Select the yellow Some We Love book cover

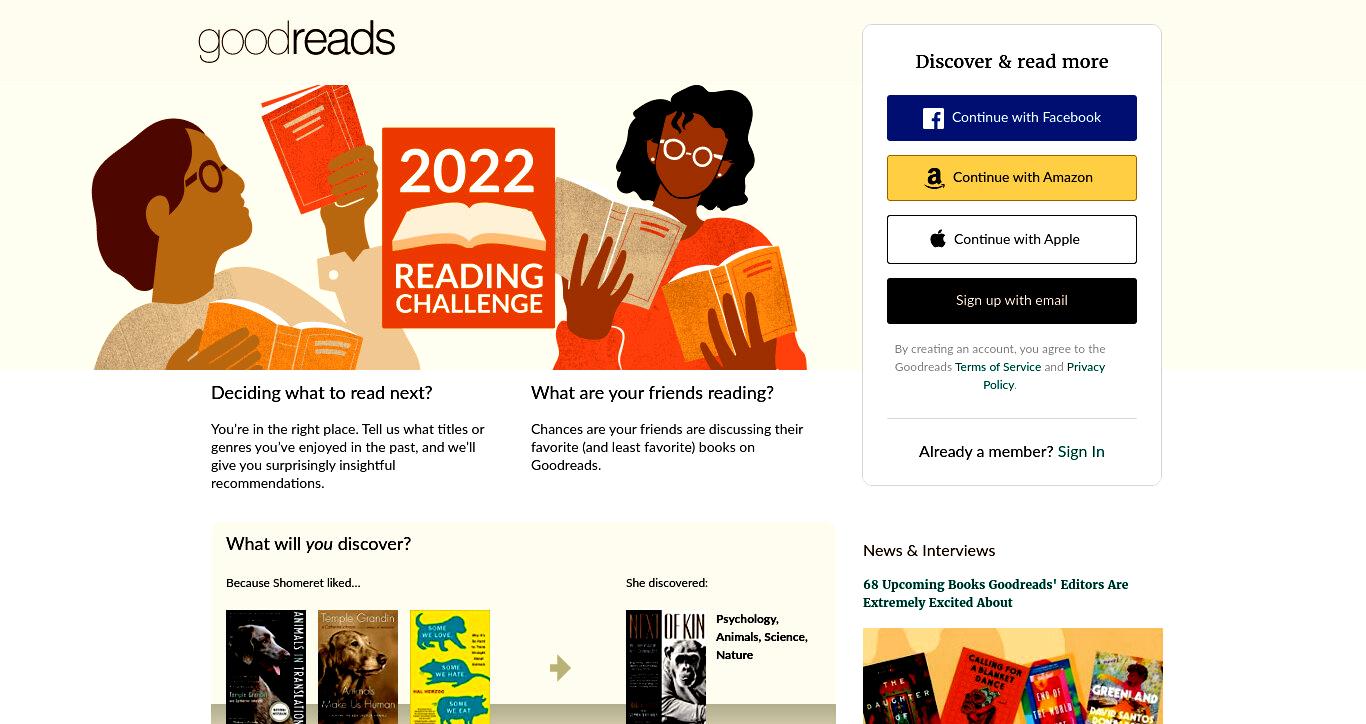[450, 667]
